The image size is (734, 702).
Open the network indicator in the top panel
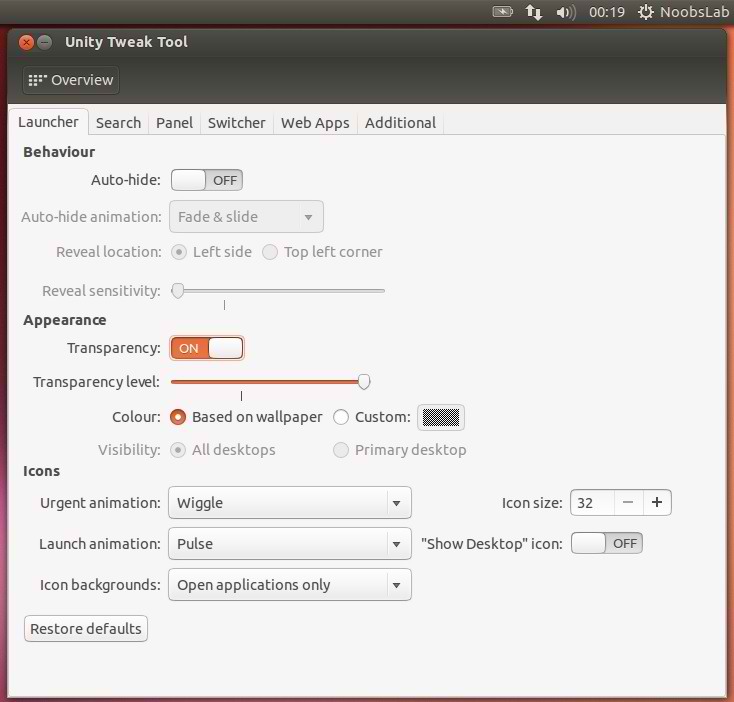tap(534, 12)
